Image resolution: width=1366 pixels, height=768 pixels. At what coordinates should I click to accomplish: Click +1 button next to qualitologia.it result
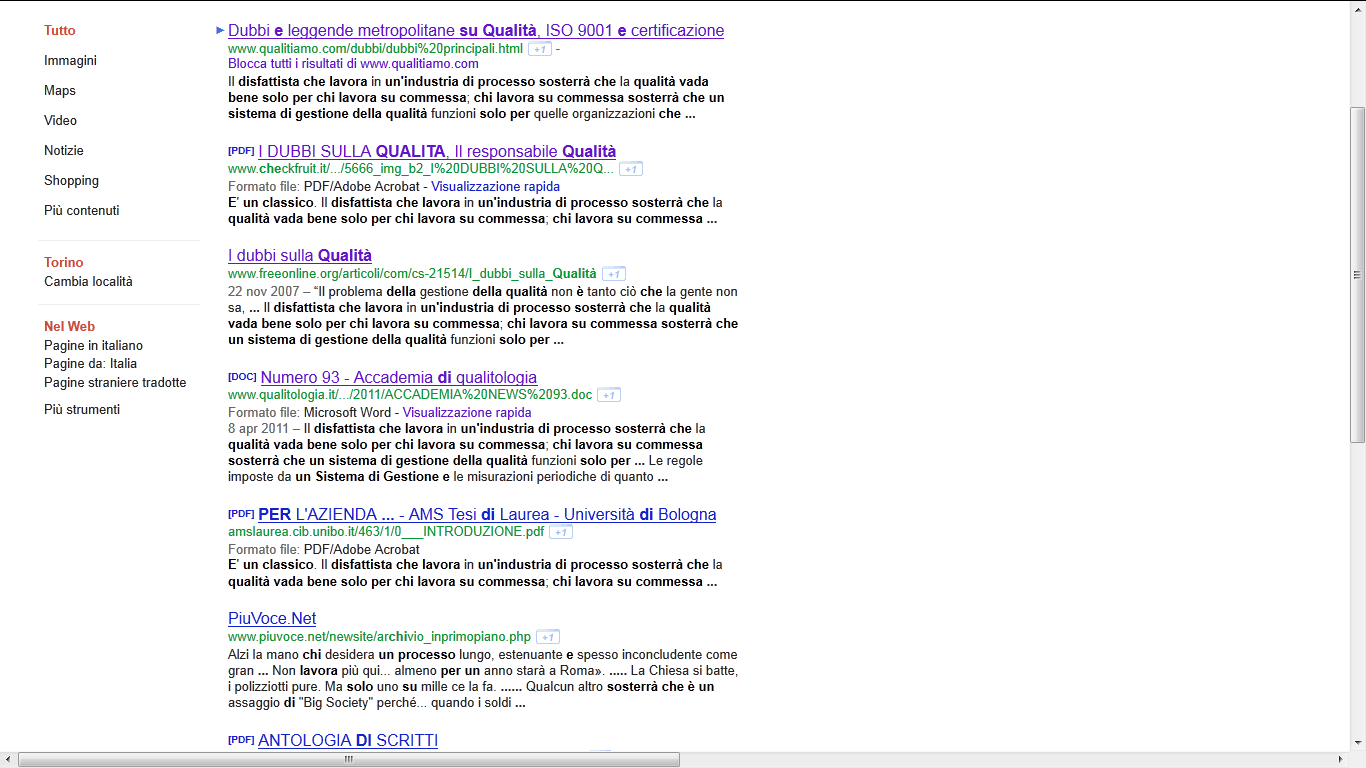pyautogui.click(x=609, y=395)
